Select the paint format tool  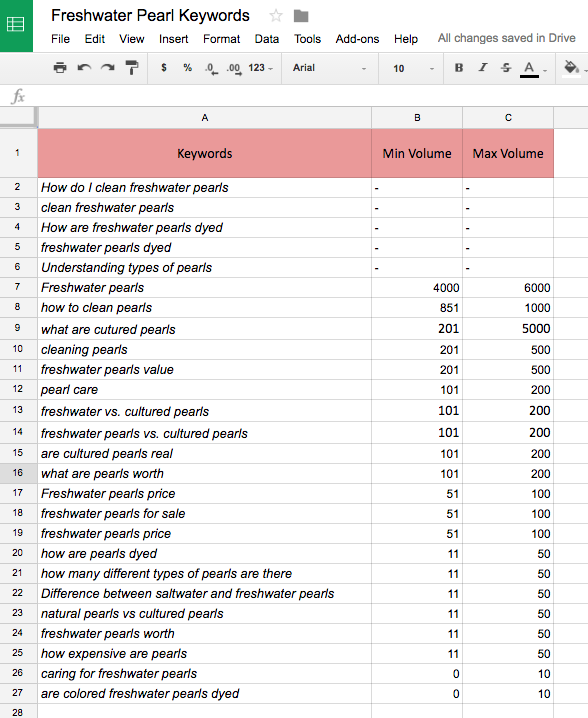pyautogui.click(x=131, y=68)
